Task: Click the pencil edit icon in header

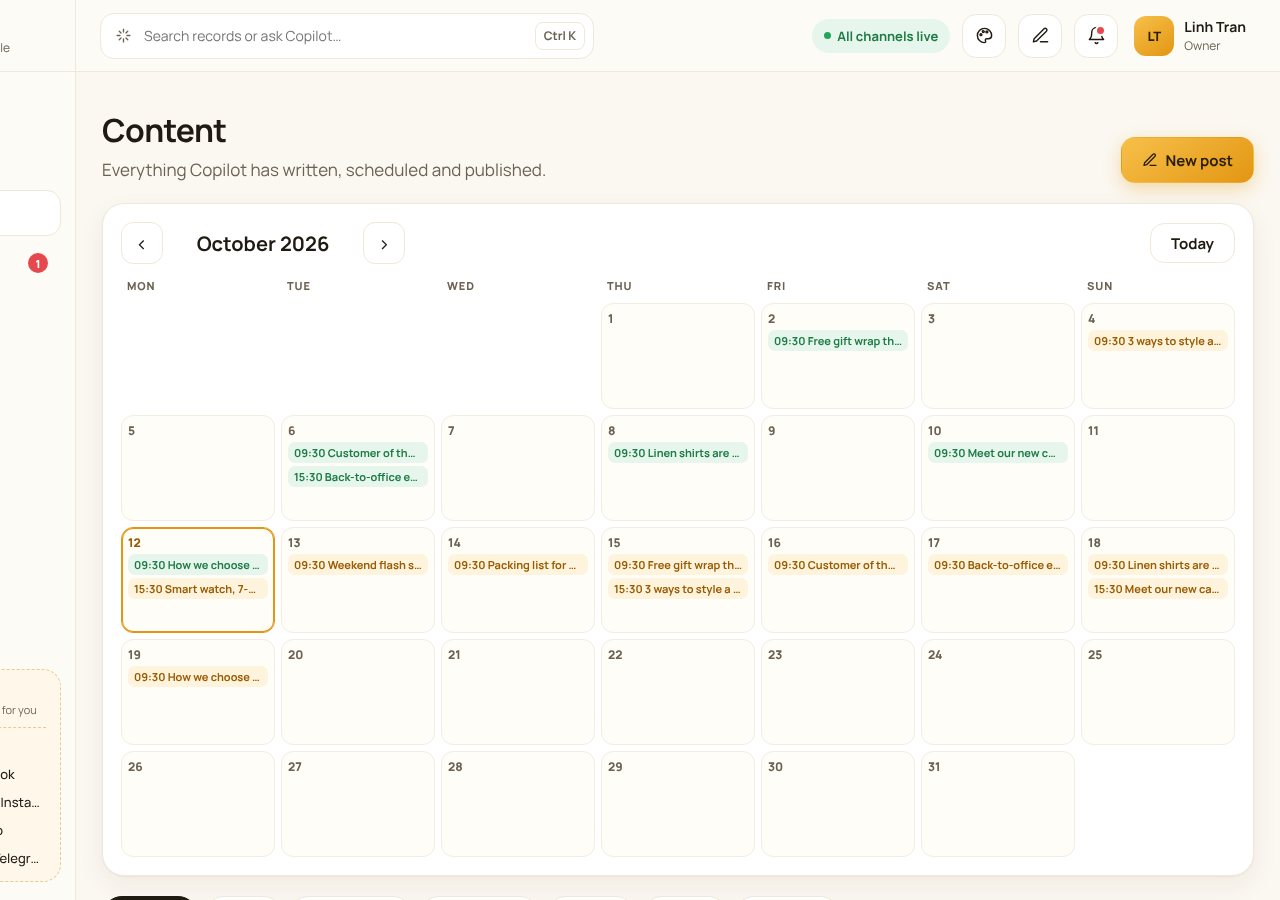Action: coord(1040,36)
